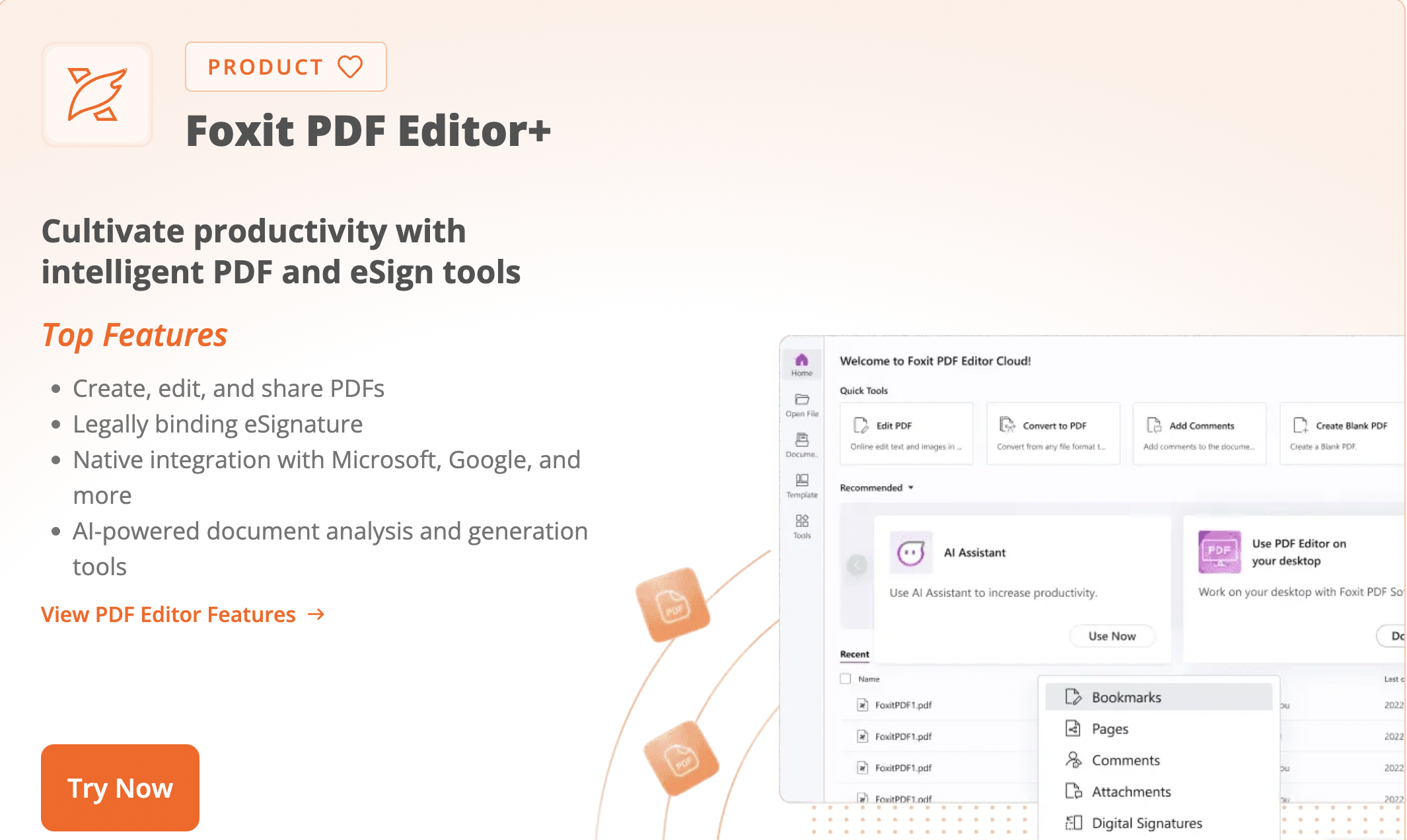Click the AI Assistant smiley icon
The image size is (1407, 840).
pyautogui.click(x=911, y=553)
